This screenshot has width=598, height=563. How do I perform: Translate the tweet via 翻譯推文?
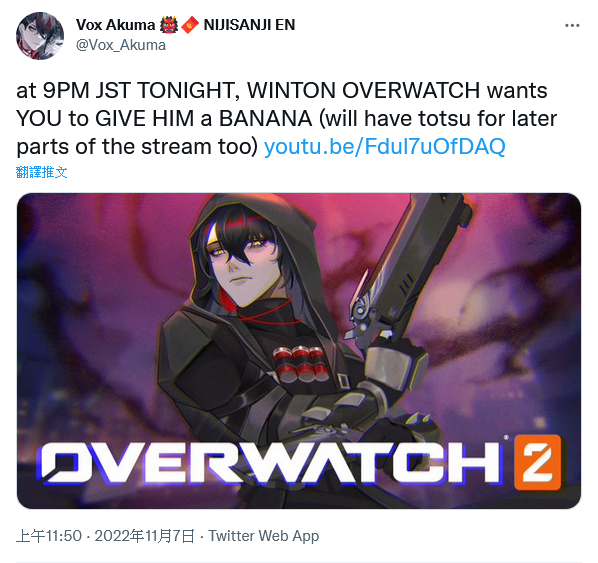[x=42, y=172]
